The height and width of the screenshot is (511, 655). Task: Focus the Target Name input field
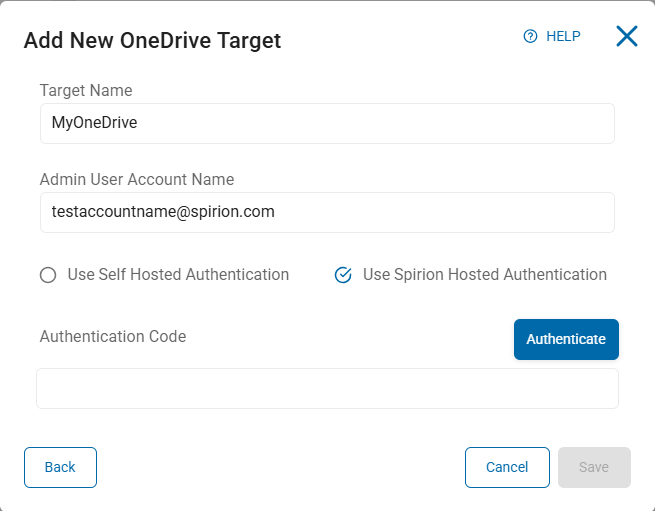326,124
